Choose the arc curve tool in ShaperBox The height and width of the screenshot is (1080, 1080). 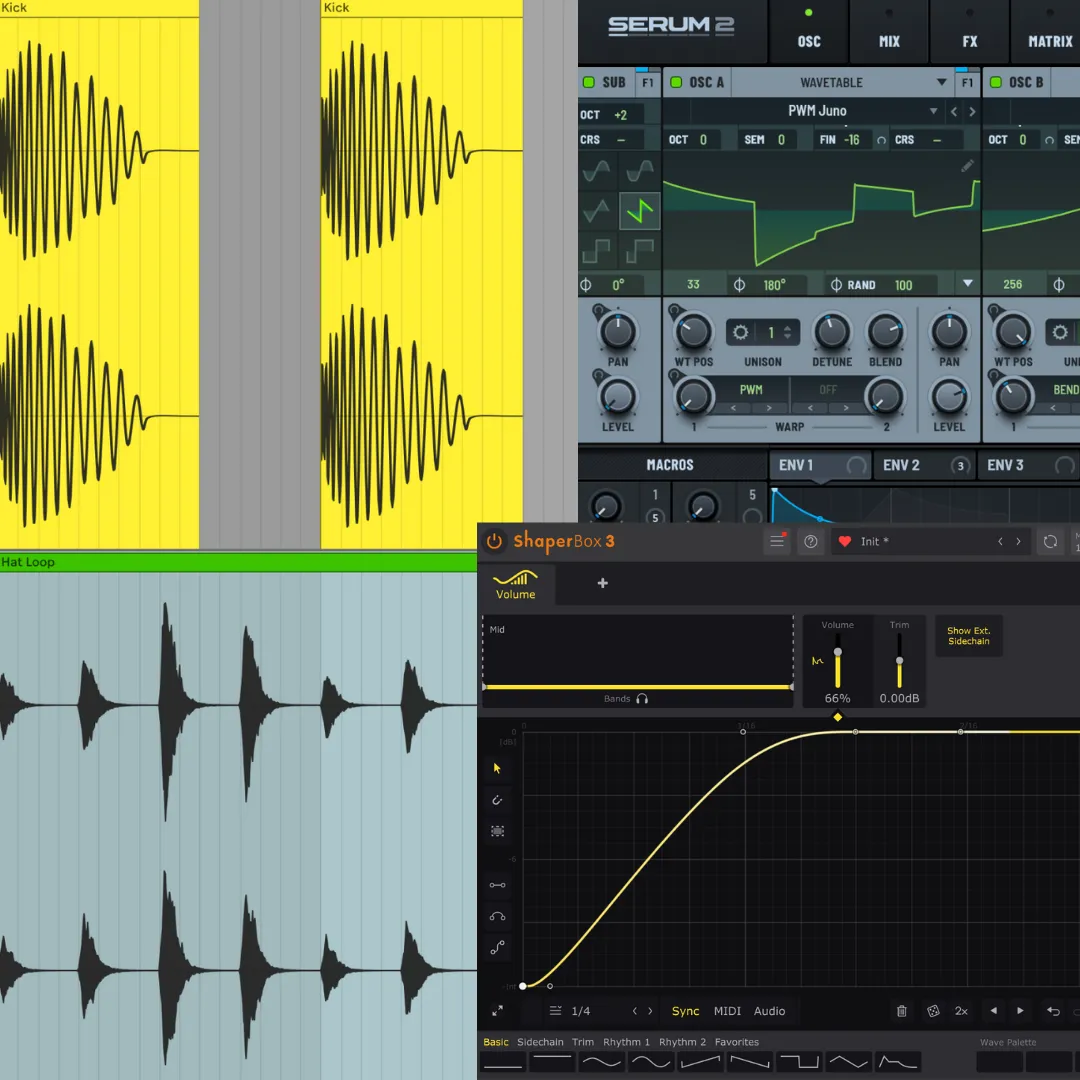tap(497, 916)
